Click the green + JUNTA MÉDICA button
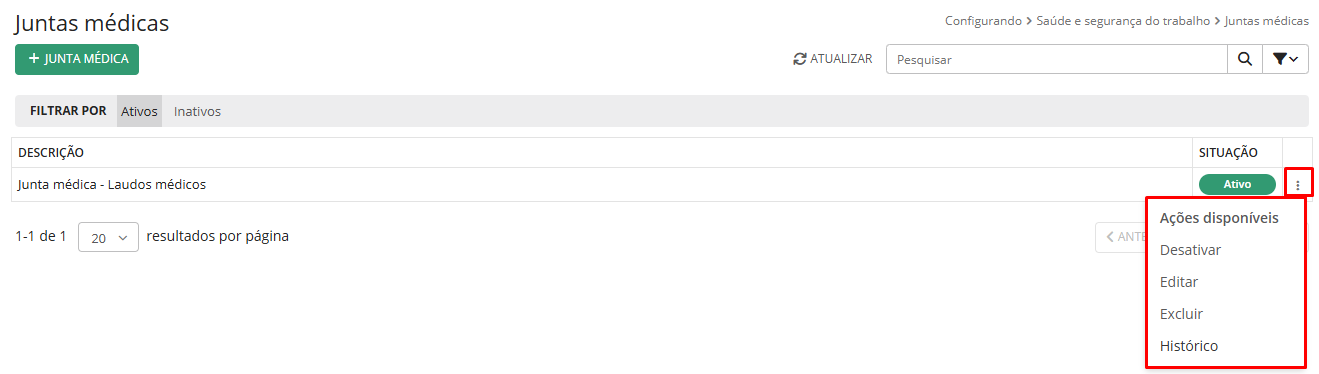Image resolution: width=1319 pixels, height=374 pixels. [x=77, y=59]
